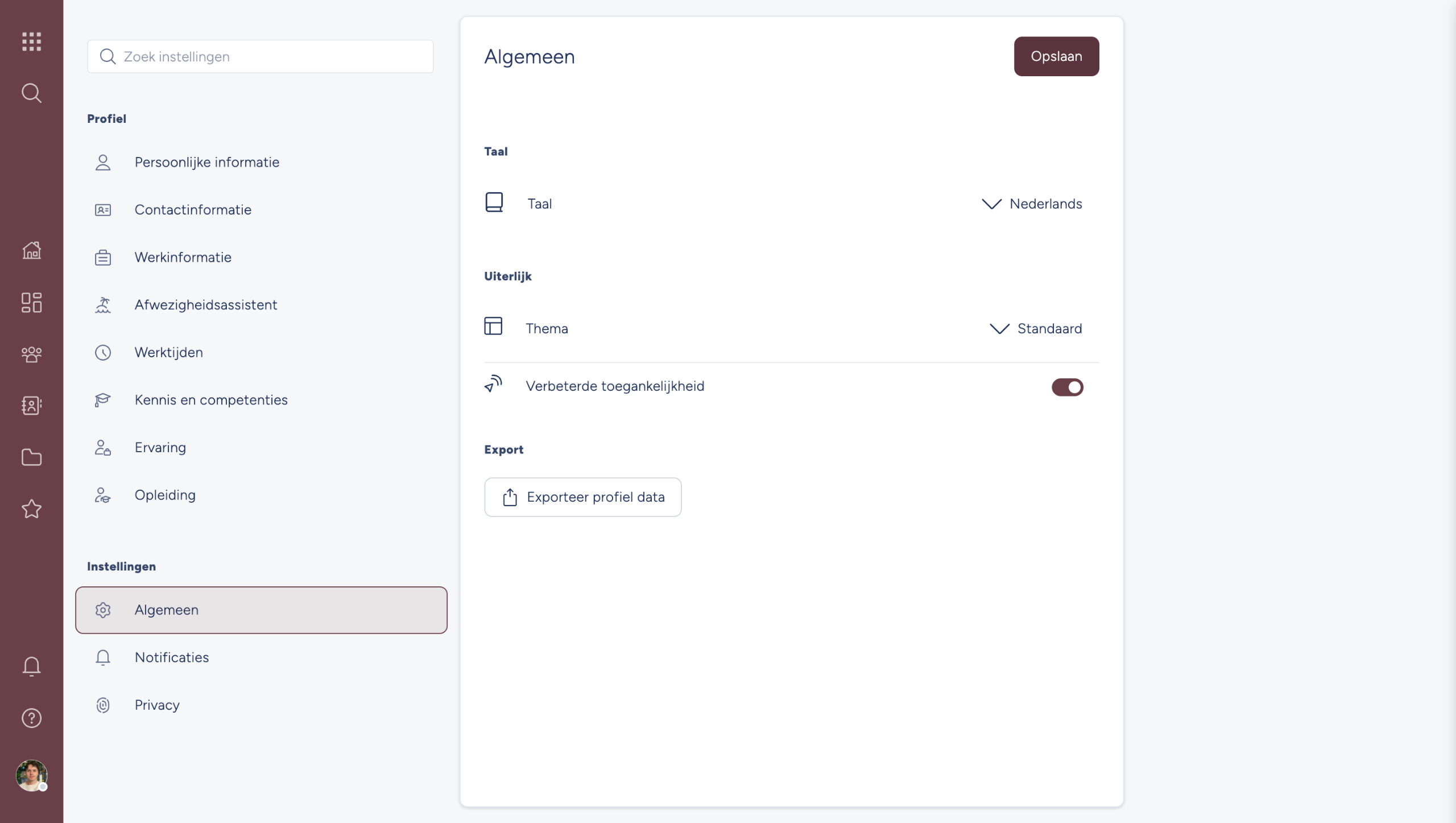Open favorites star icon

pos(31,508)
